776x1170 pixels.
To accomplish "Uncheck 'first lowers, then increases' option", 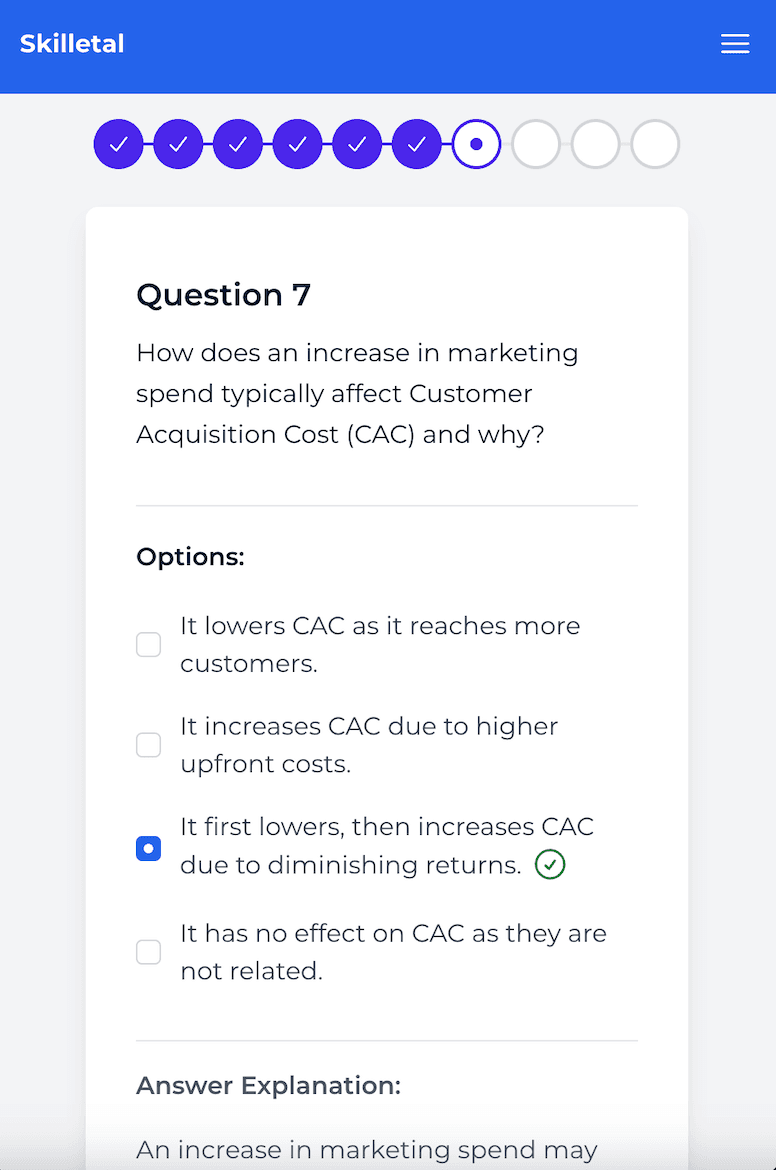I will [x=148, y=849].
